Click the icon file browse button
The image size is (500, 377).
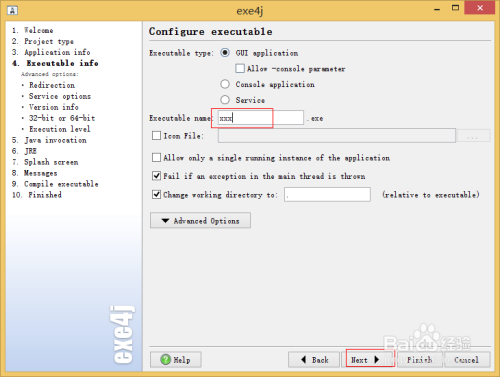click(x=473, y=136)
